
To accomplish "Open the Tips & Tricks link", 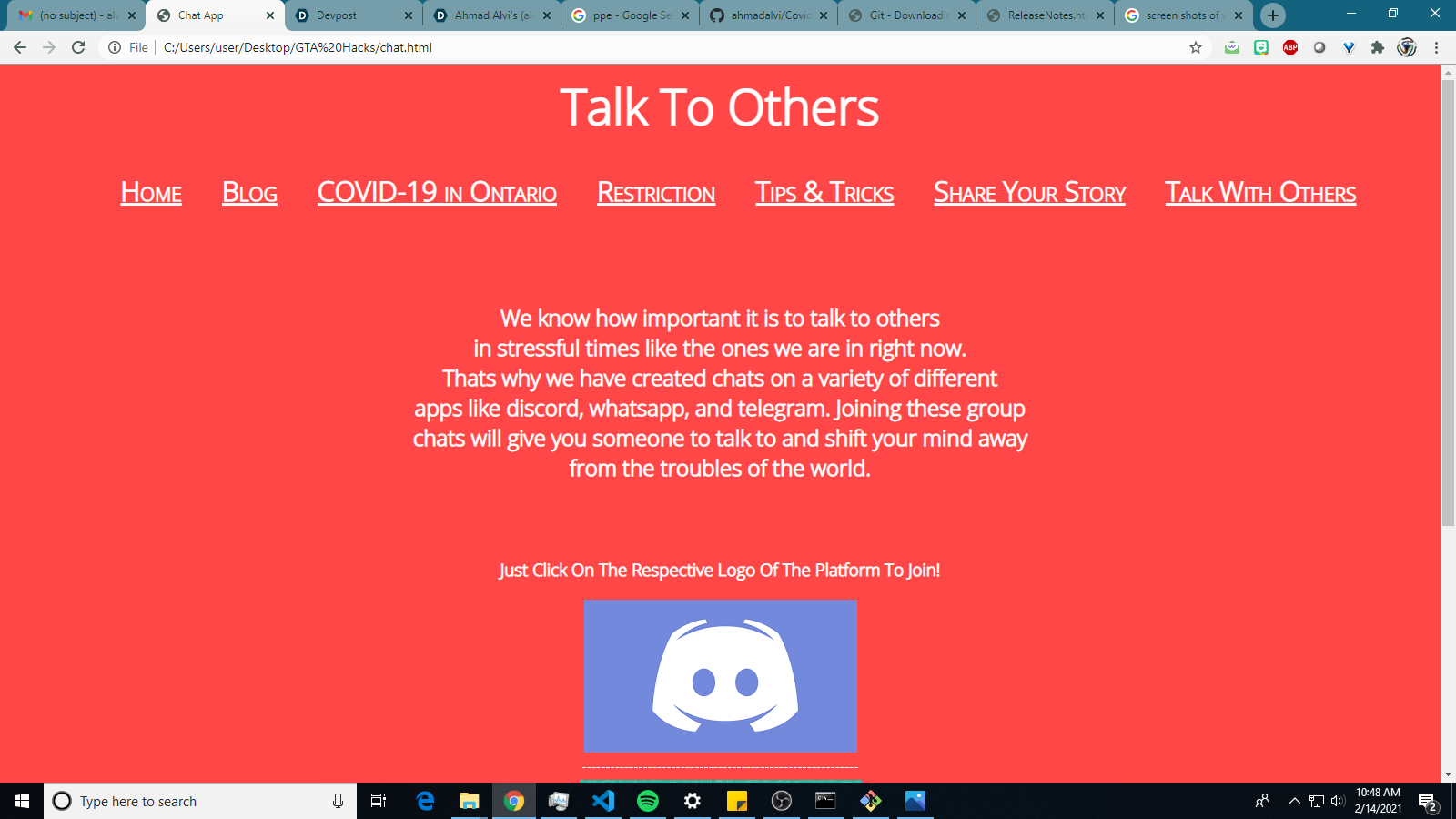I will (824, 193).
